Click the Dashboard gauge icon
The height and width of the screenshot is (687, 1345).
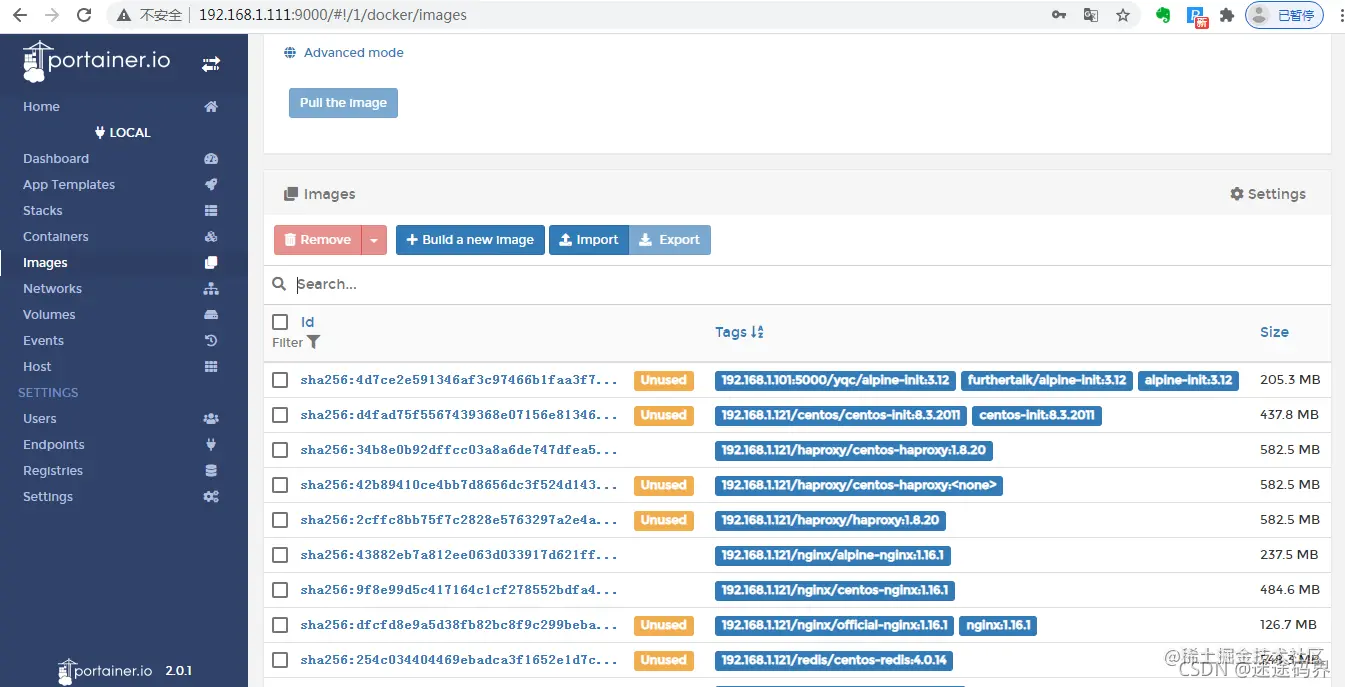coord(211,159)
